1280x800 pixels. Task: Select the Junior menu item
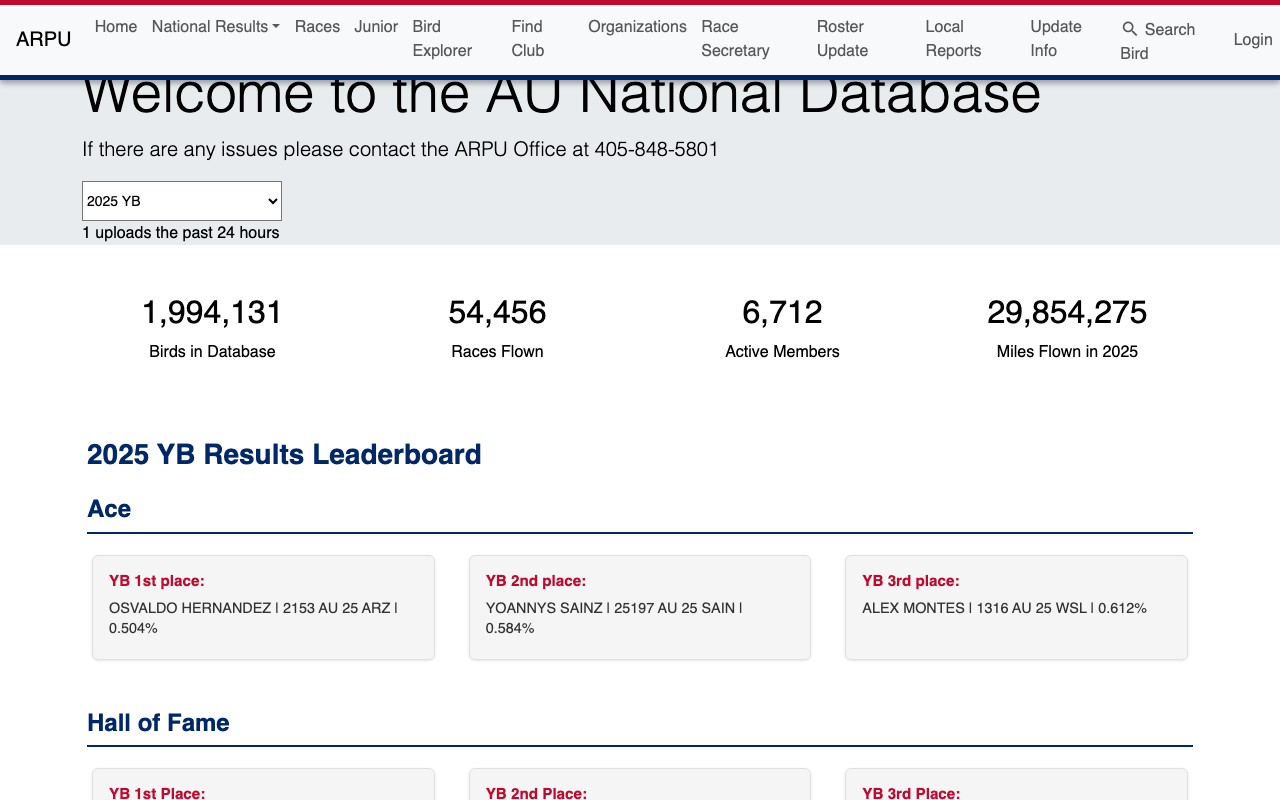(x=376, y=27)
